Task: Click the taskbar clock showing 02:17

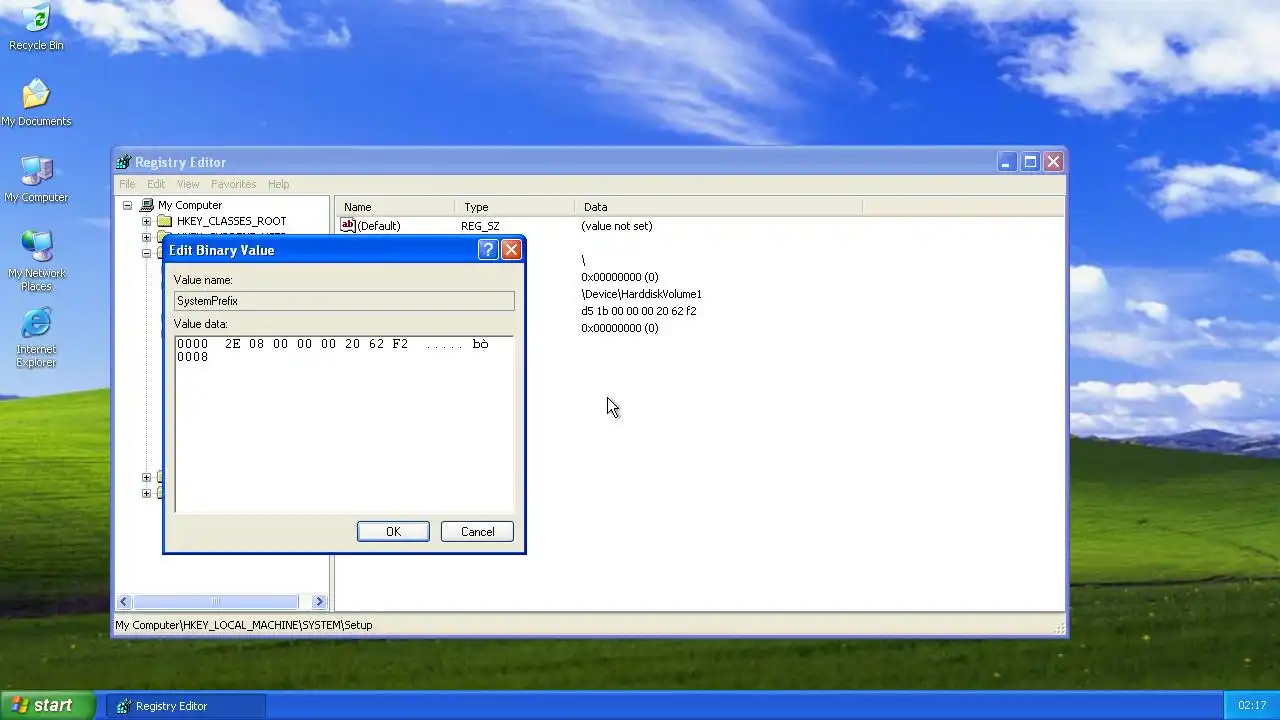Action: (x=1252, y=706)
